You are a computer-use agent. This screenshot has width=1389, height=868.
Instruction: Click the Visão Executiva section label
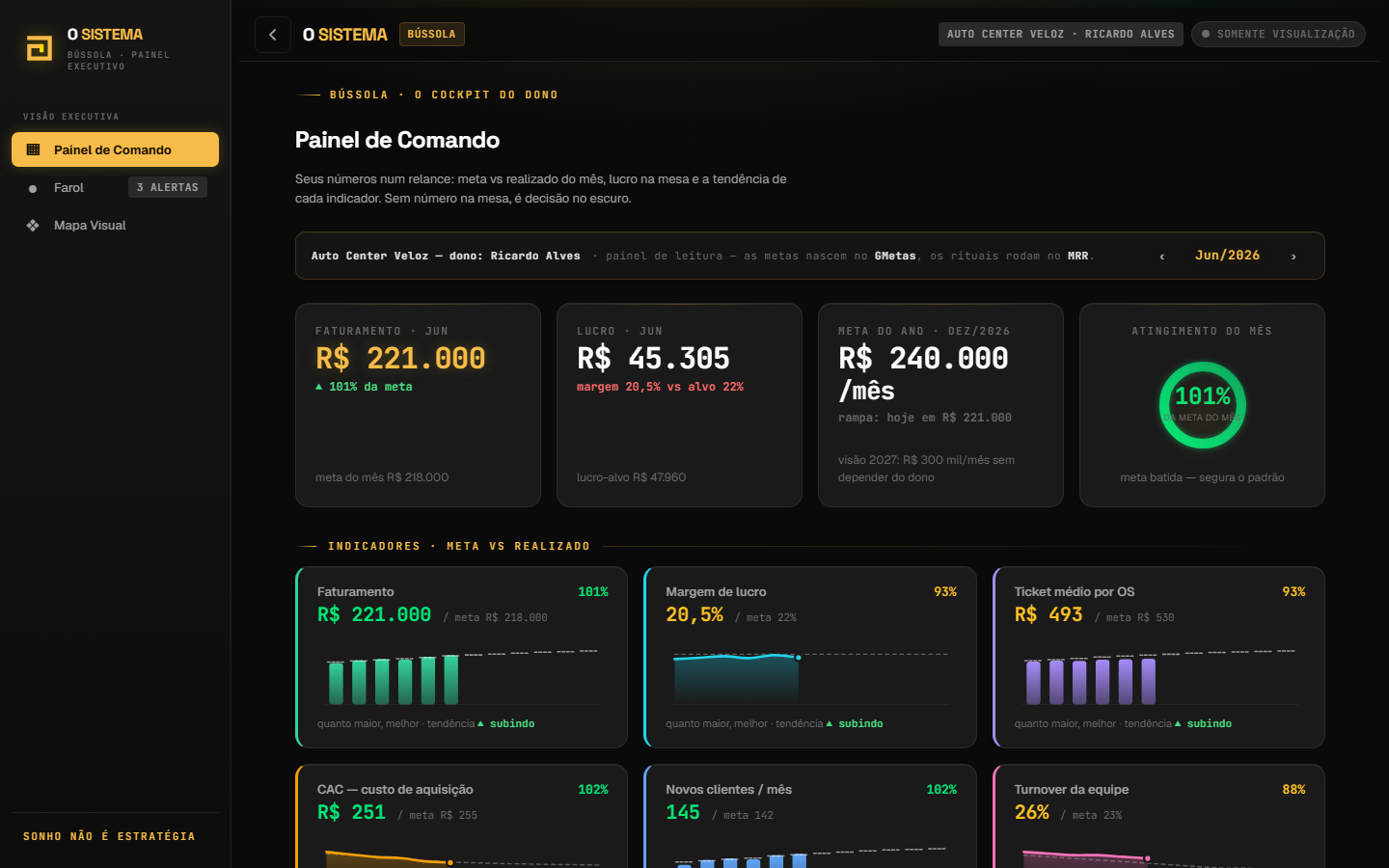pyautogui.click(x=71, y=117)
